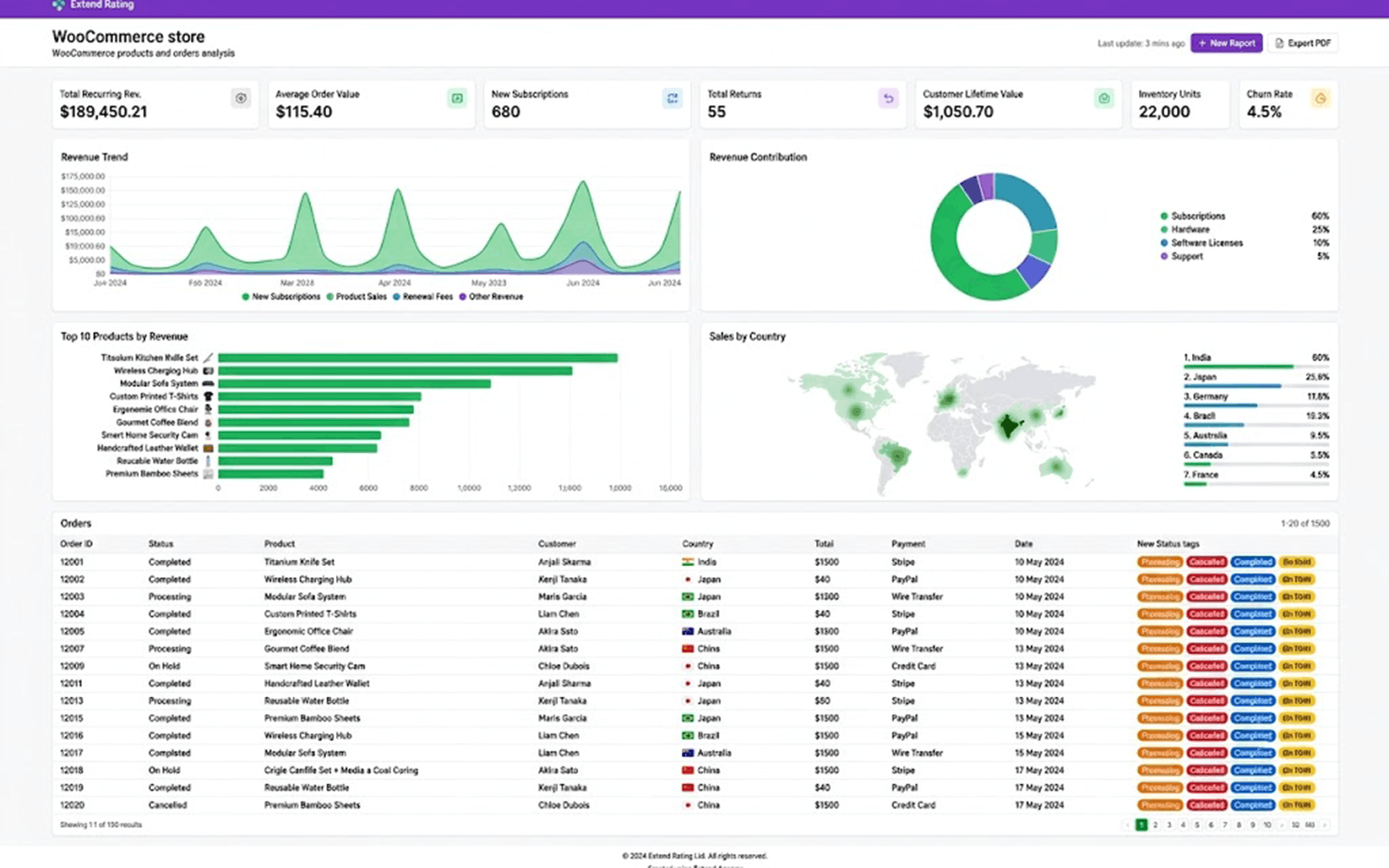Viewport: 1389px width, 868px height.
Task: Open orders page 10
Action: pyautogui.click(x=1267, y=825)
